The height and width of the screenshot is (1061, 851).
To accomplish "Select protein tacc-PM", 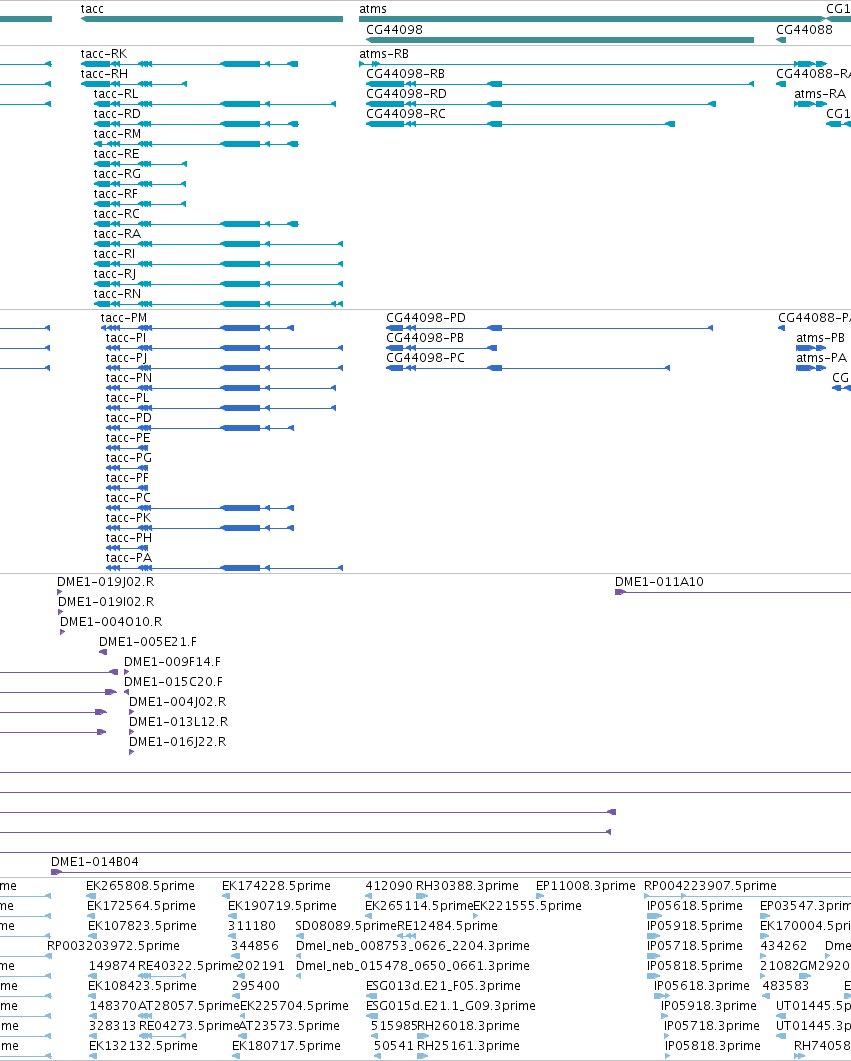I will (200, 328).
